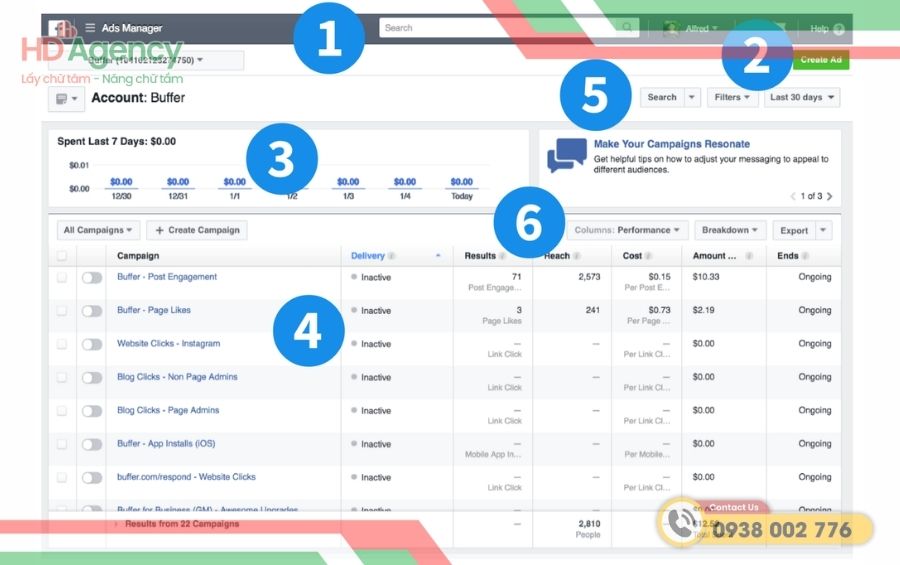Open the Filters dropdown

732,98
